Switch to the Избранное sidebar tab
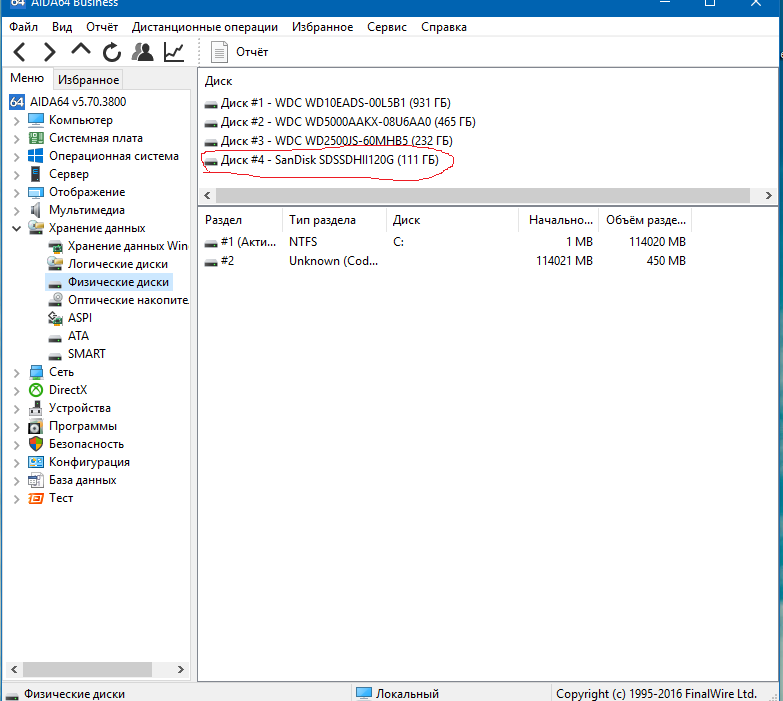Image resolution: width=783 pixels, height=701 pixels. point(88,80)
